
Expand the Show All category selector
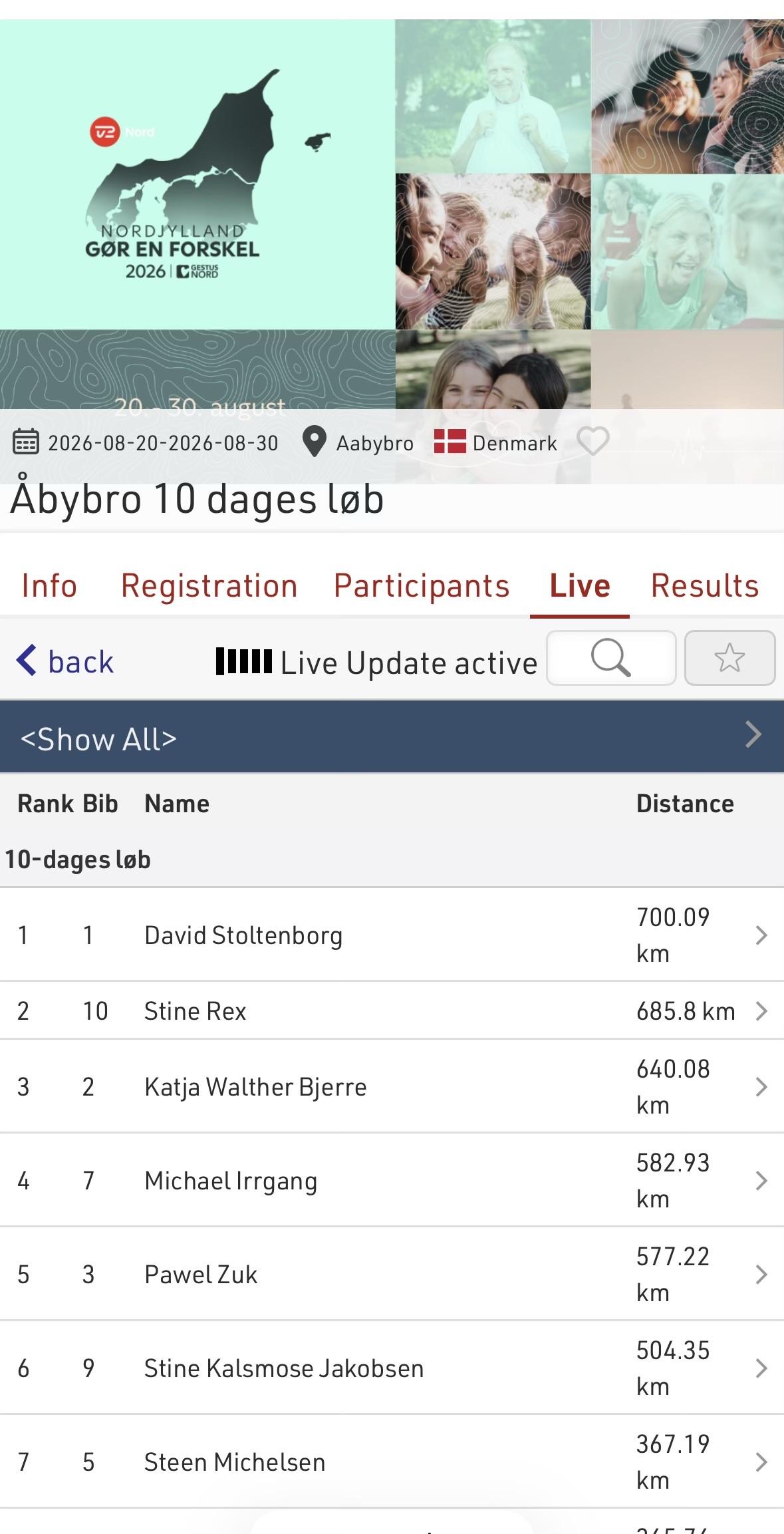[x=392, y=736]
